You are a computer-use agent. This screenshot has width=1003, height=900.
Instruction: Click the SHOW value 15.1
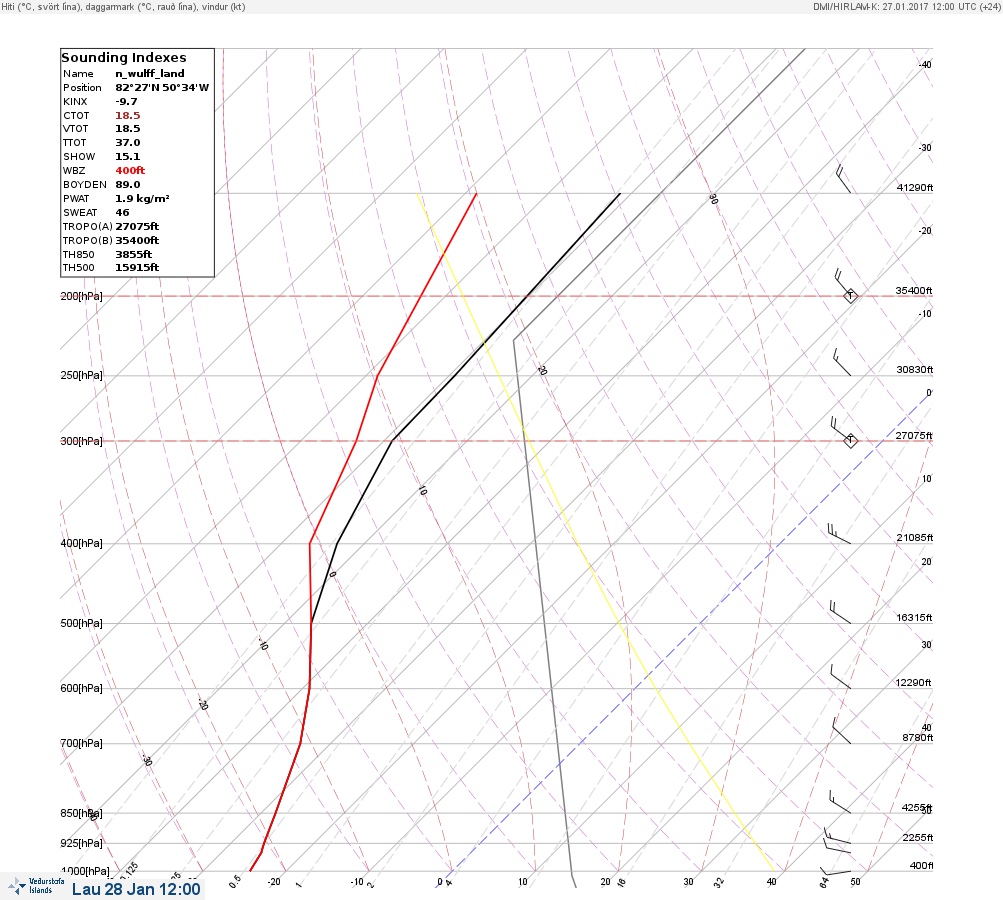(x=127, y=157)
